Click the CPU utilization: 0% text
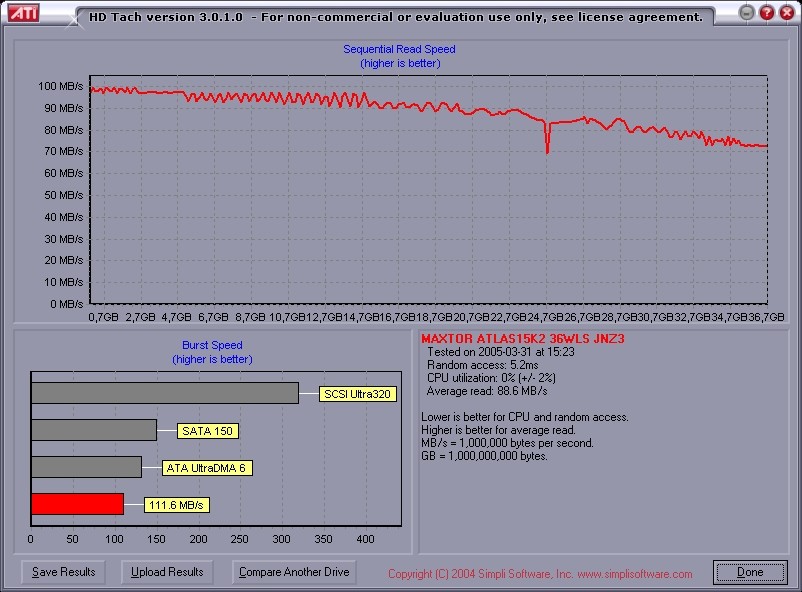This screenshot has width=802, height=592. point(491,378)
